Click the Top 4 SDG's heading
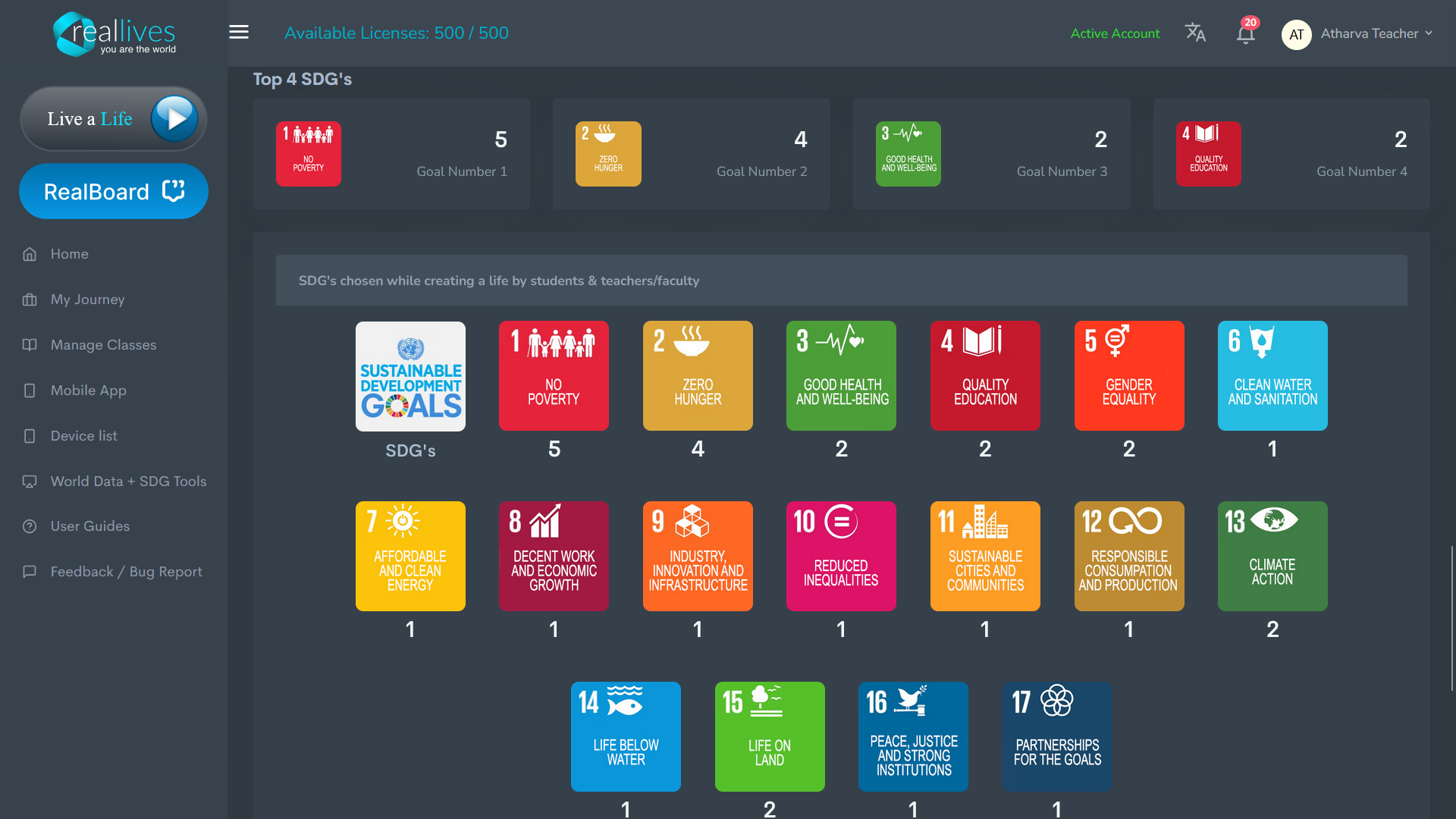The height and width of the screenshot is (819, 1456). 303,79
